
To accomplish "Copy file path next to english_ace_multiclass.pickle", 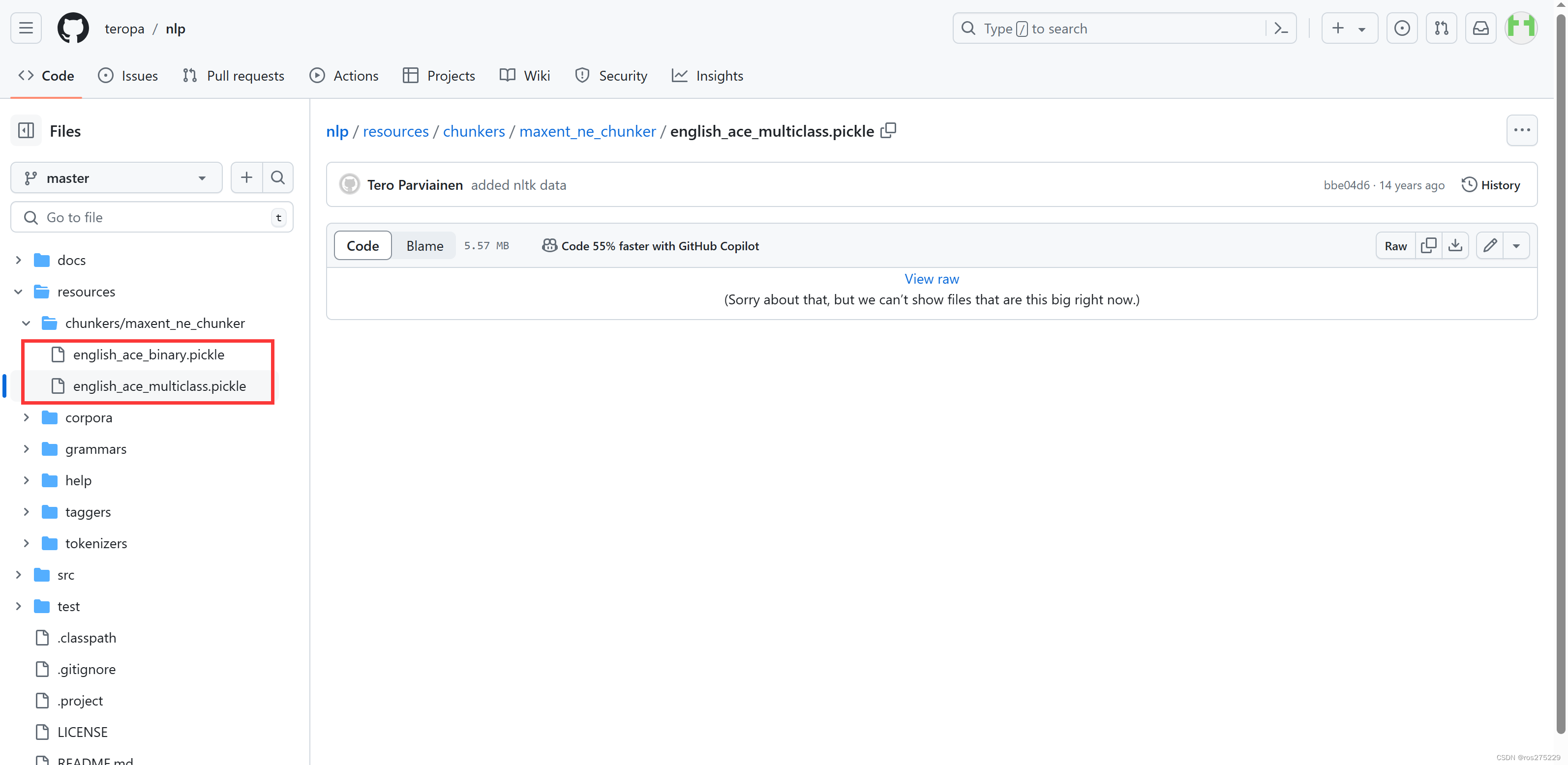I will click(888, 130).
